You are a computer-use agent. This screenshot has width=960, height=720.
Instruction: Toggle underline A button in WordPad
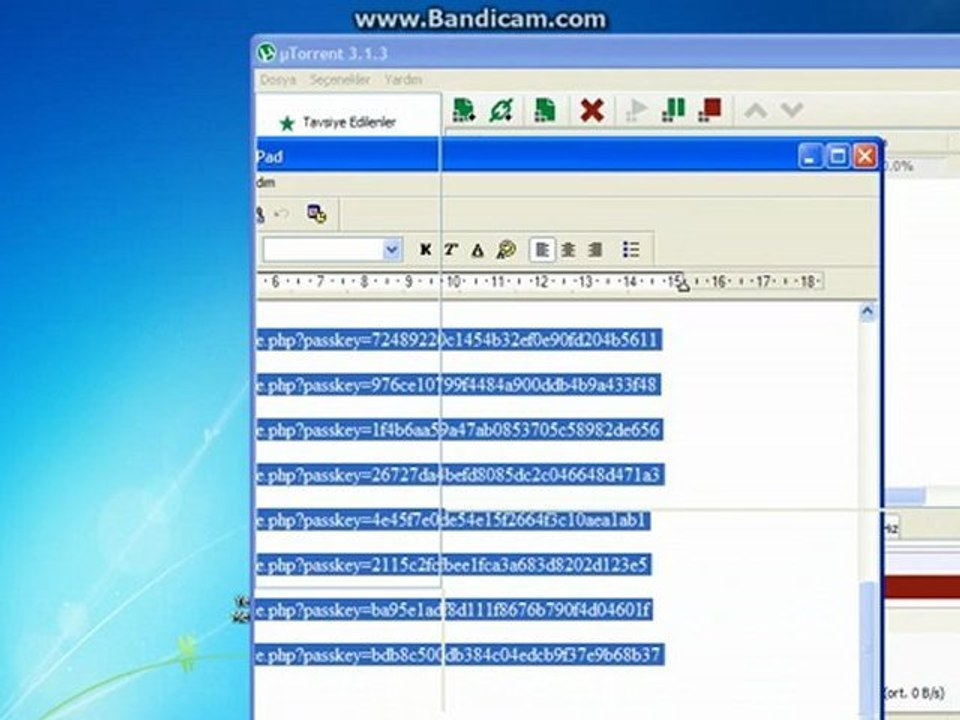point(478,250)
